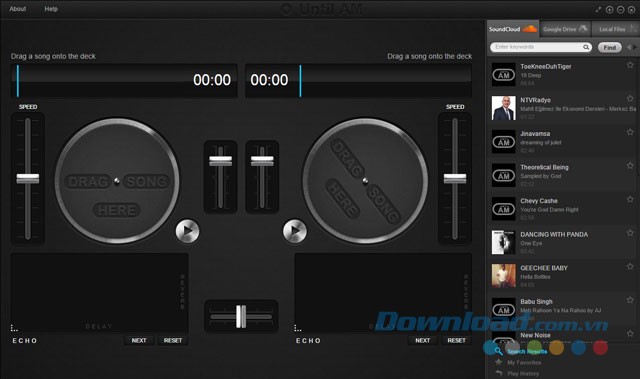
Task: Click the left turntable platter
Action: 117,181
